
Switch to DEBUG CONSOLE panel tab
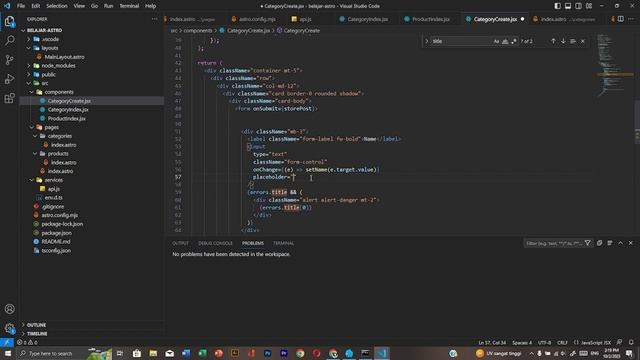pos(215,243)
